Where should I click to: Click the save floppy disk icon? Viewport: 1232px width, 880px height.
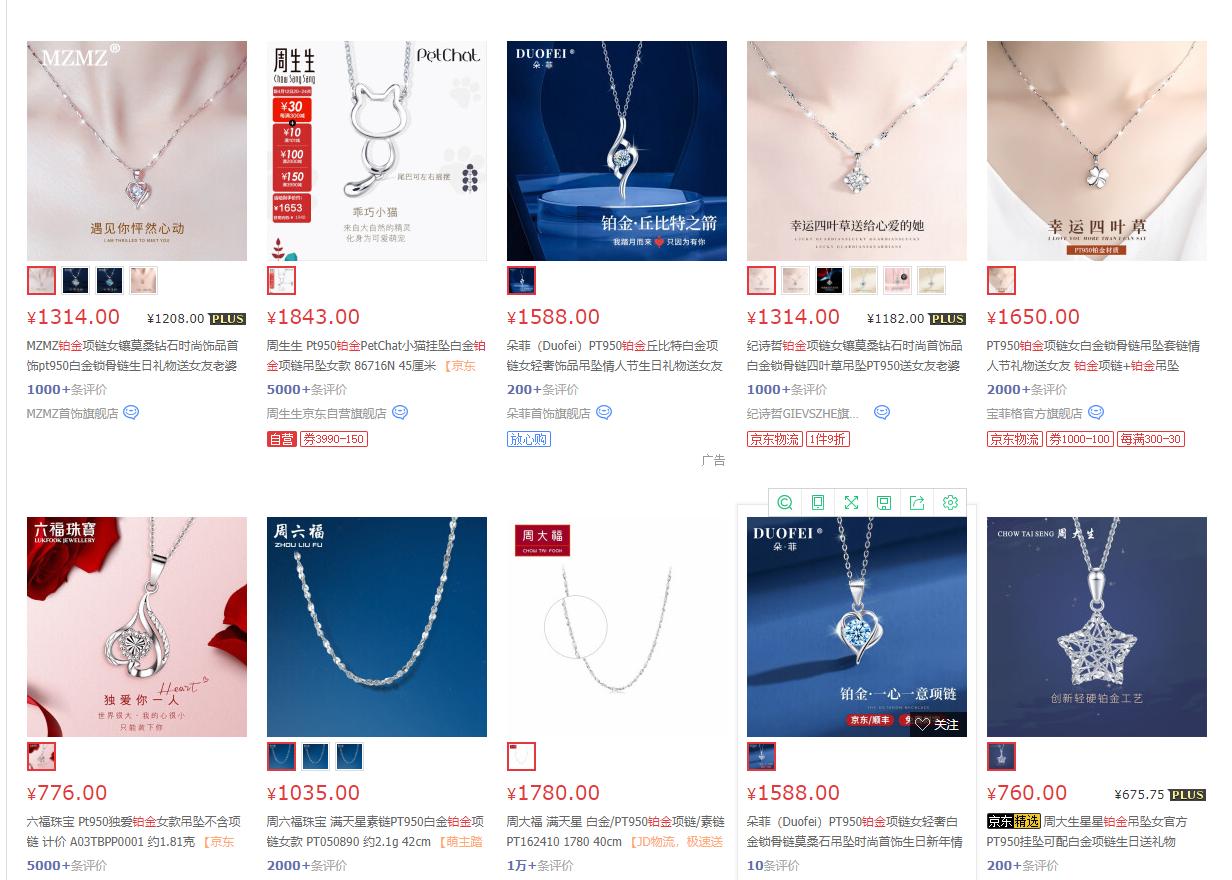884,503
